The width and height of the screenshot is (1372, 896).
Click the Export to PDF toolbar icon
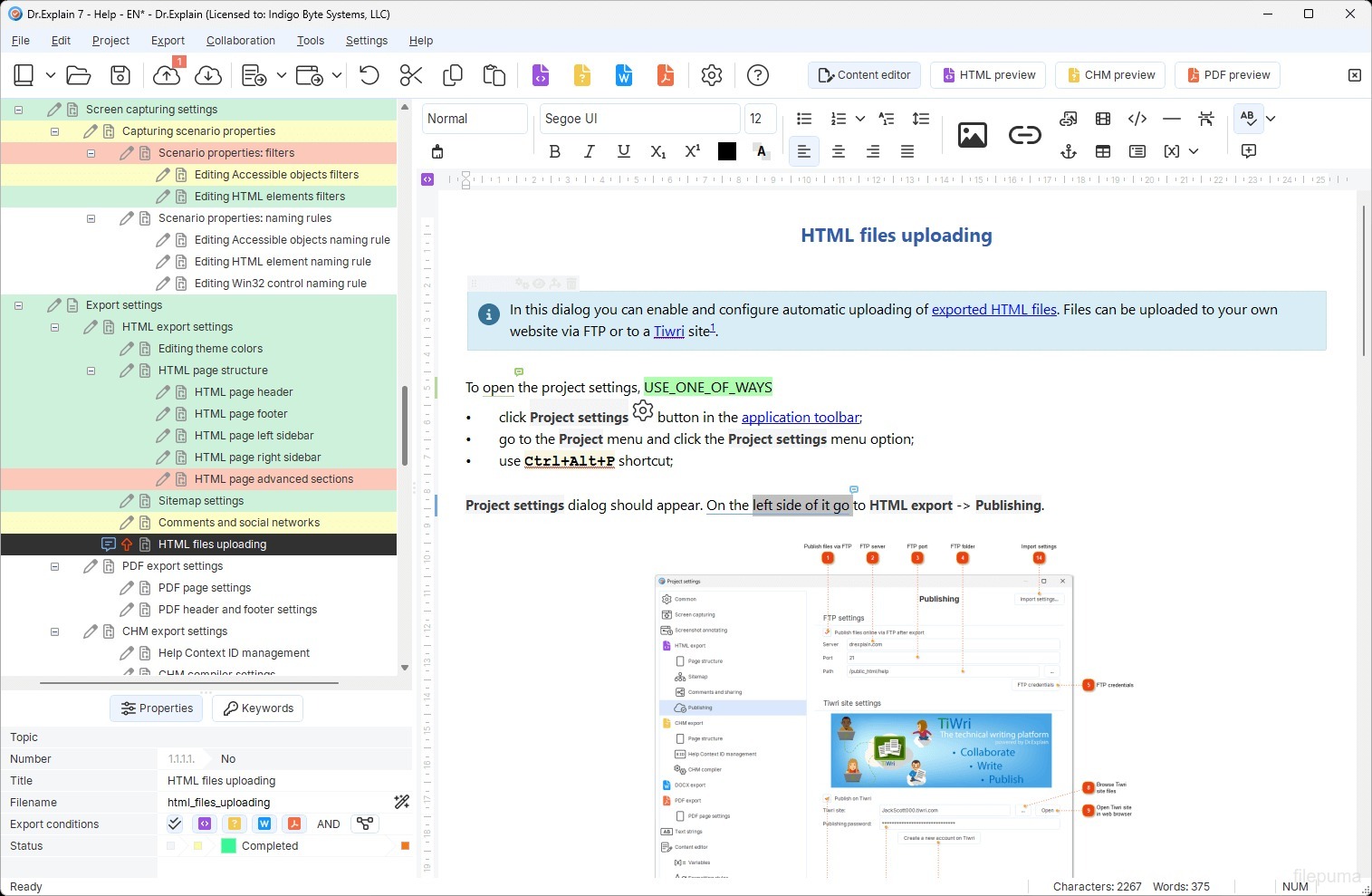click(x=666, y=75)
